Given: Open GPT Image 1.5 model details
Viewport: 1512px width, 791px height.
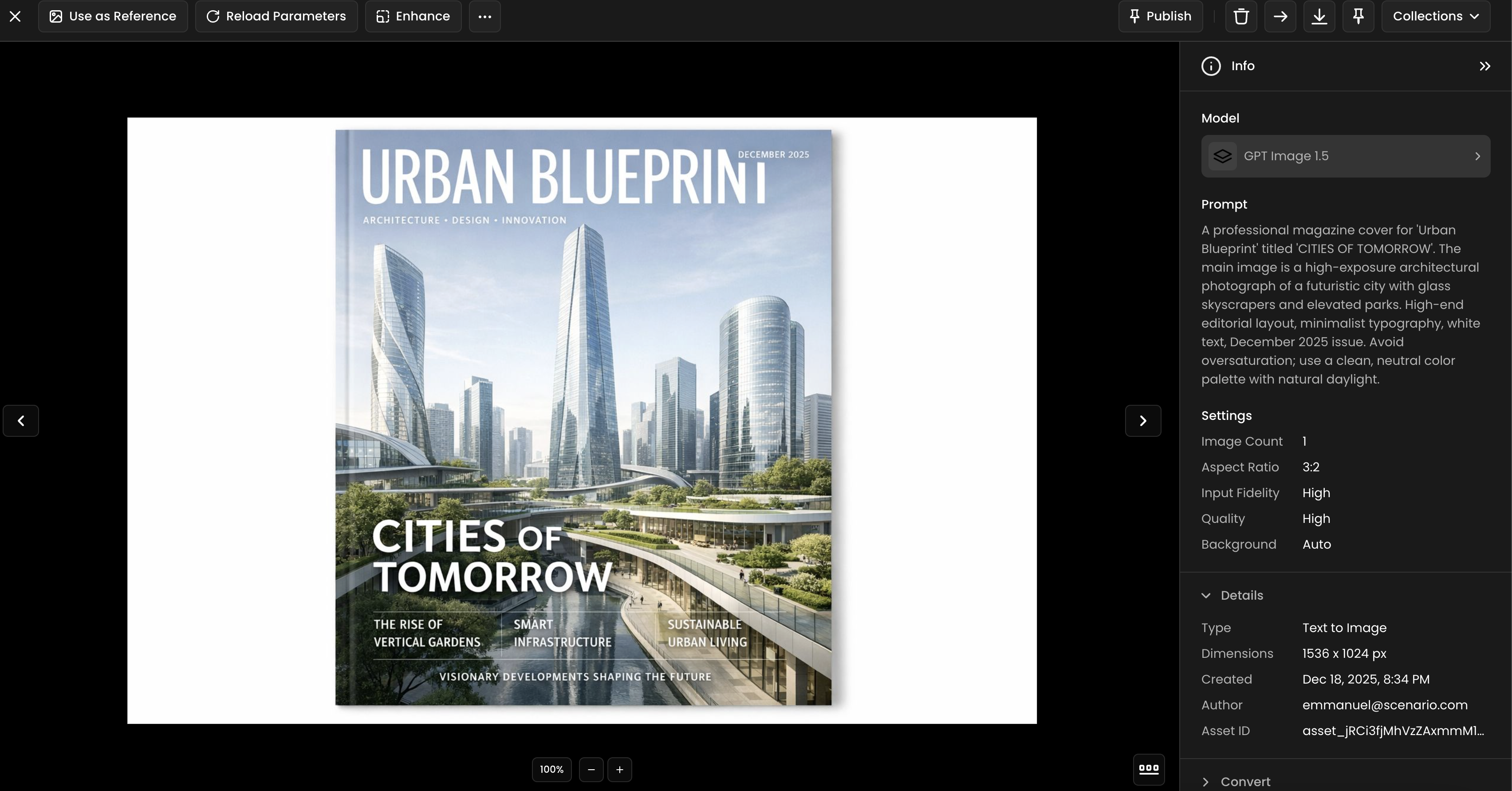Looking at the screenshot, I should point(1345,156).
